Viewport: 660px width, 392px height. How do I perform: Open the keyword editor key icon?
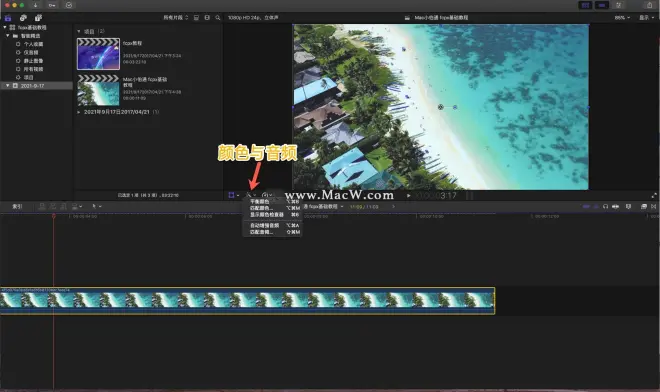(x=52, y=5)
